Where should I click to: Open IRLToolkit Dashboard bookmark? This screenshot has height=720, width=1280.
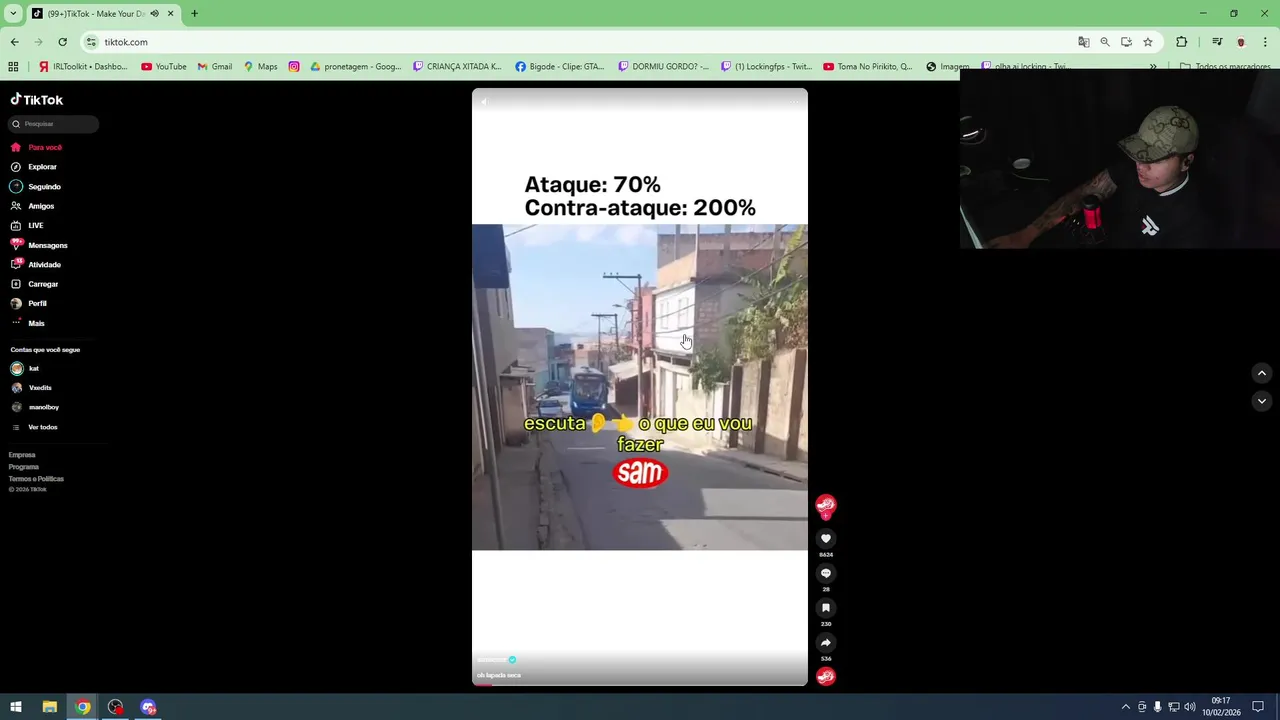point(83,67)
